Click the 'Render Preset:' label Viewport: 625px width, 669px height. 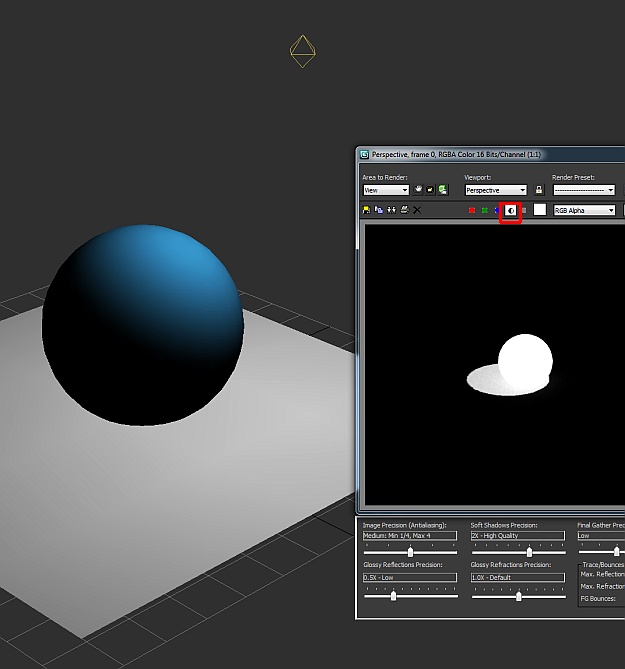573,177
